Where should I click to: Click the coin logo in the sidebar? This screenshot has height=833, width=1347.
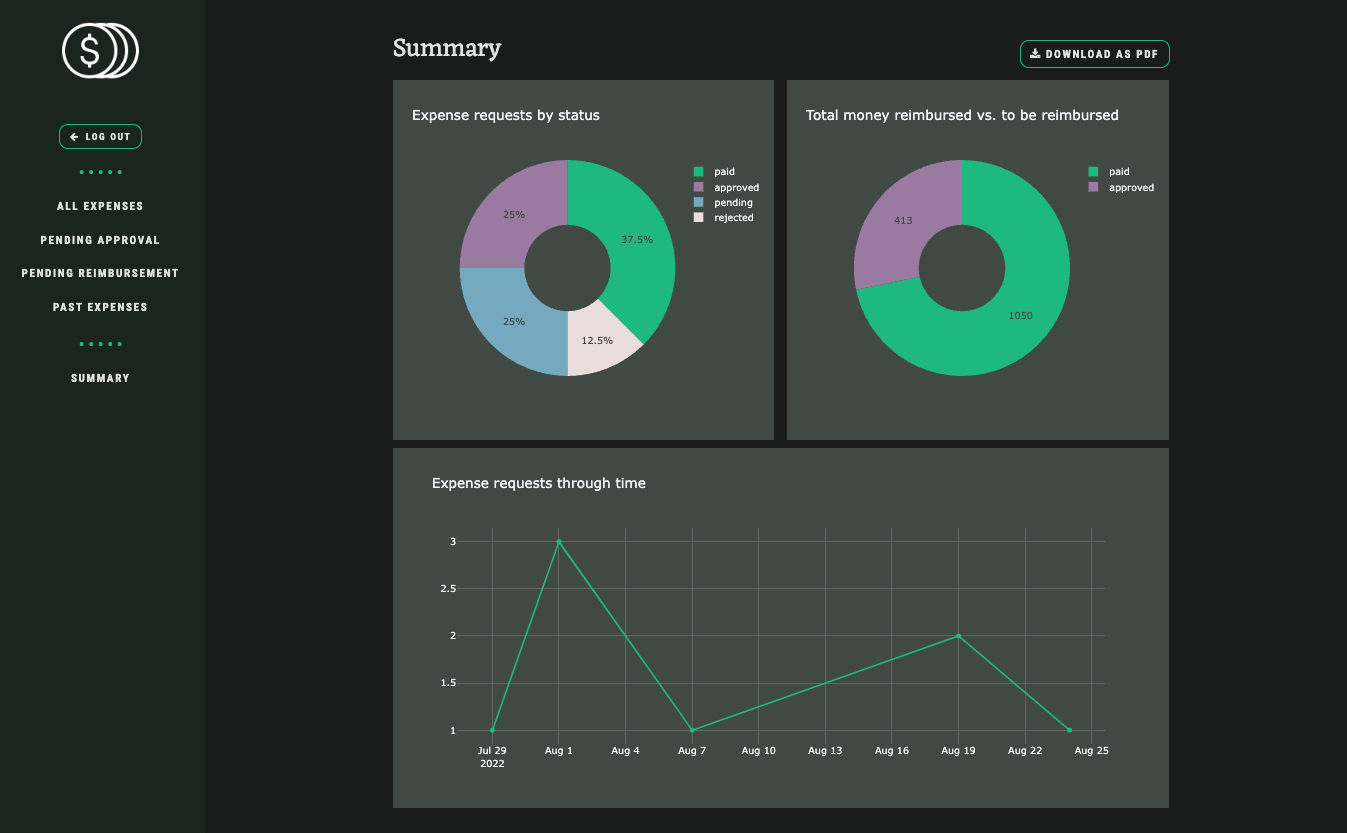pyautogui.click(x=100, y=50)
